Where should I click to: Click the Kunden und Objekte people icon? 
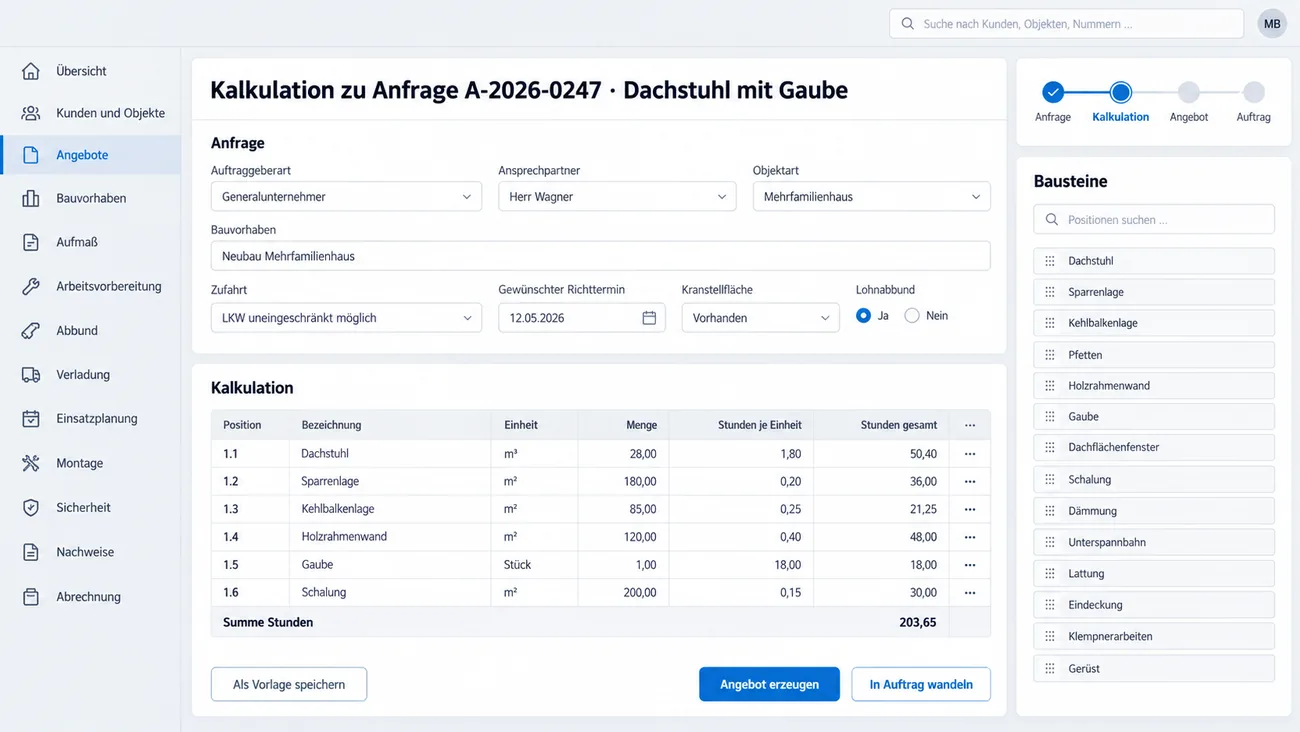point(31,113)
